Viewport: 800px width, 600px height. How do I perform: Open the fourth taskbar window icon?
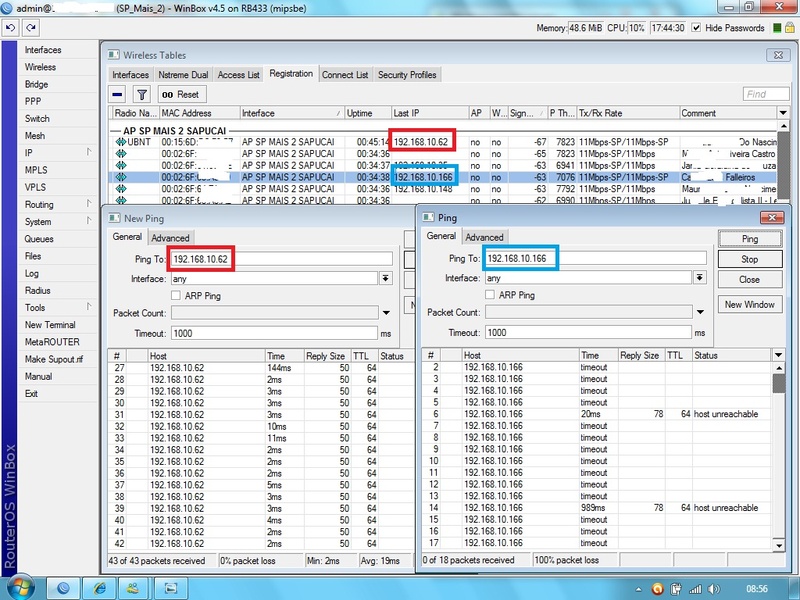[170, 588]
